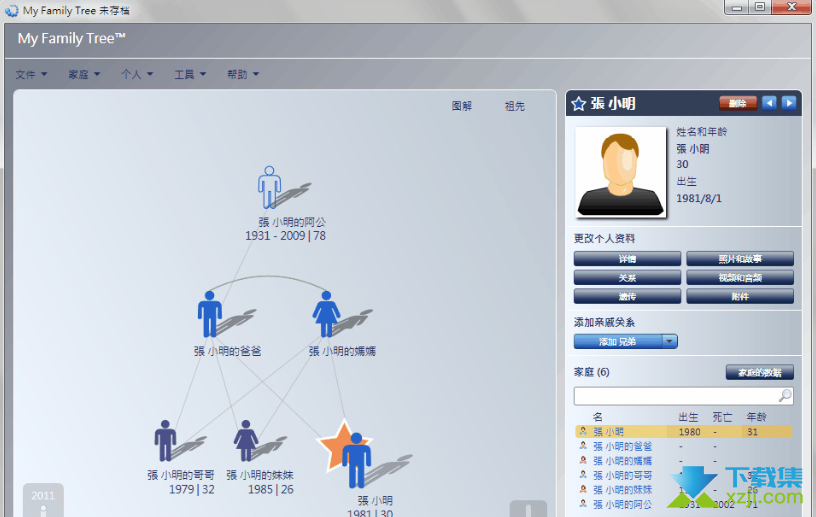
Task: Open the 工具 menu
Action: [x=190, y=74]
